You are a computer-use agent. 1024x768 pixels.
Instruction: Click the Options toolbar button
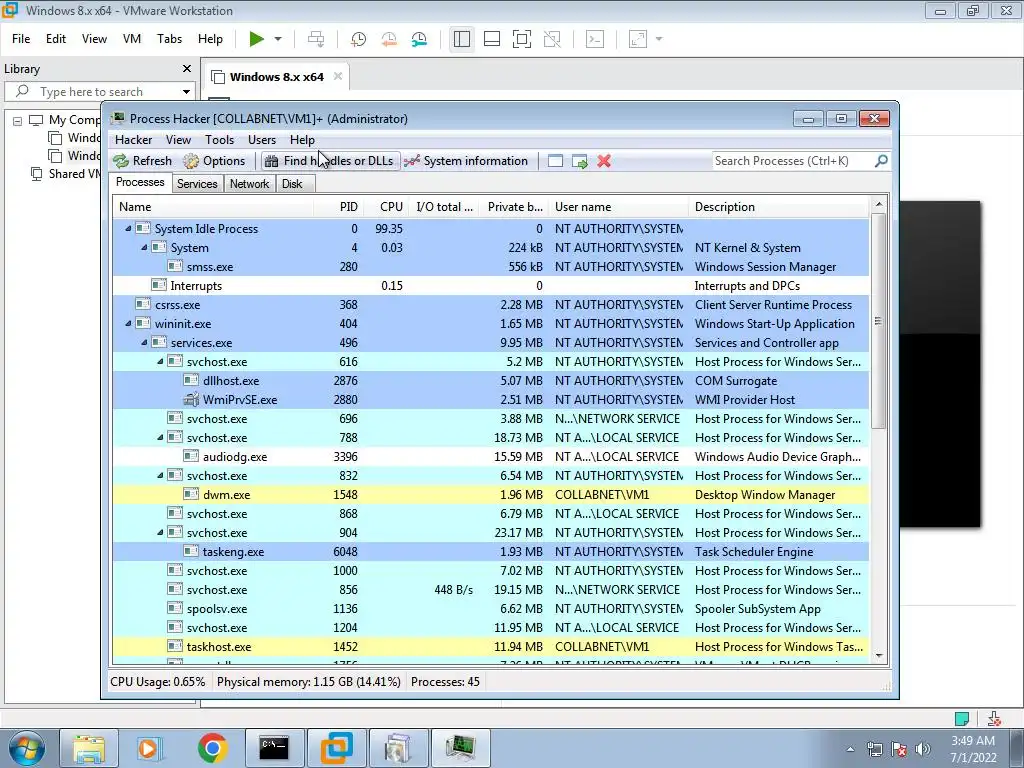point(215,161)
